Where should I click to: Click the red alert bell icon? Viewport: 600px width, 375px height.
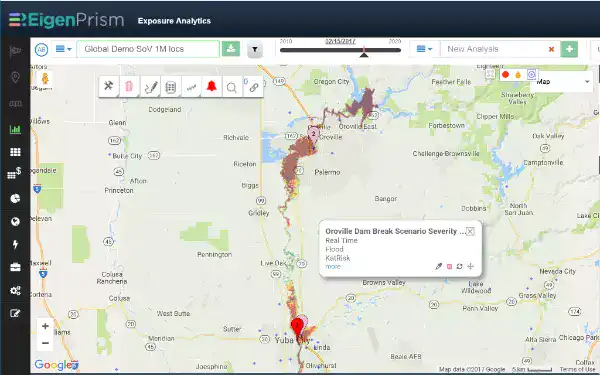(x=212, y=86)
